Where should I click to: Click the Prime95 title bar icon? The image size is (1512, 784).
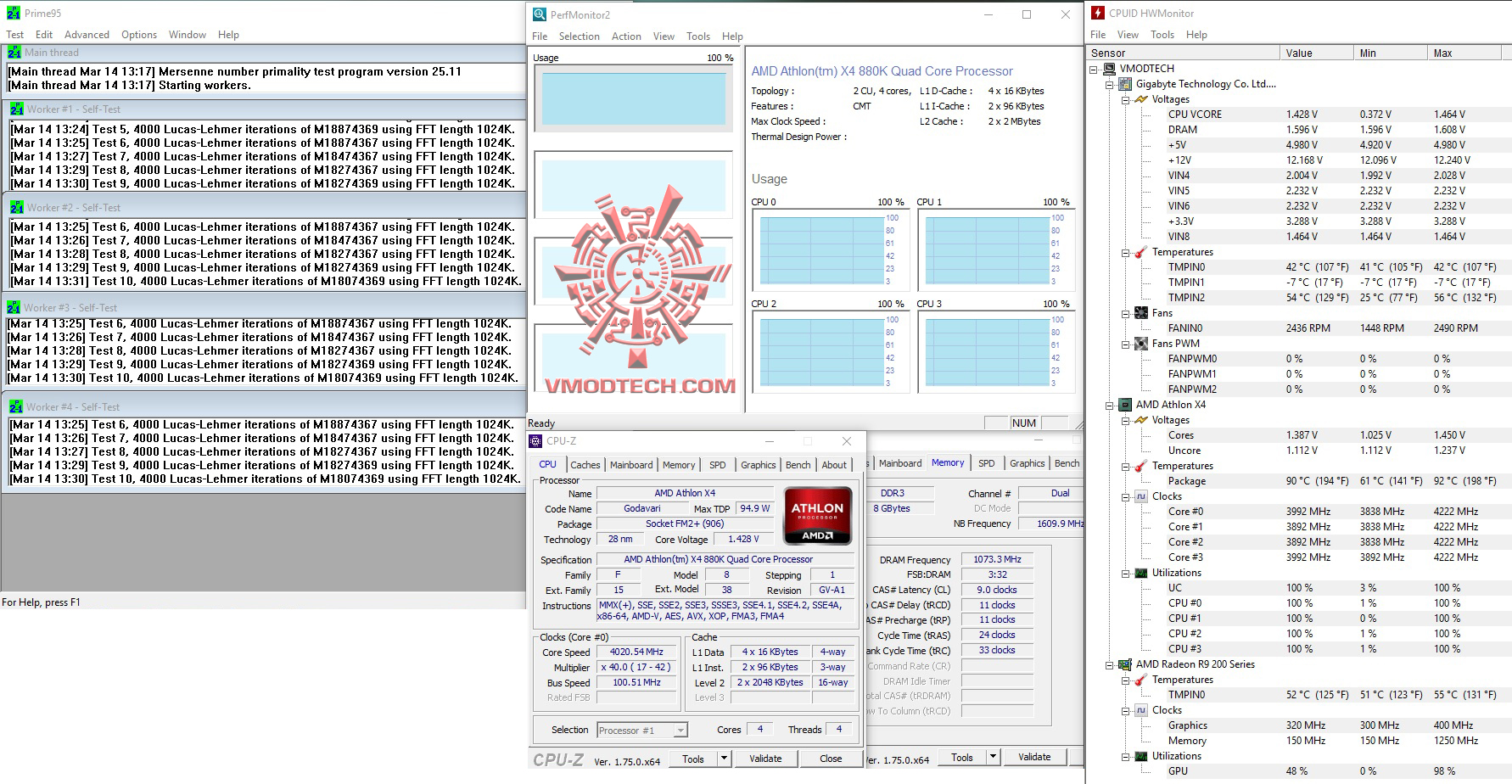tap(13, 14)
